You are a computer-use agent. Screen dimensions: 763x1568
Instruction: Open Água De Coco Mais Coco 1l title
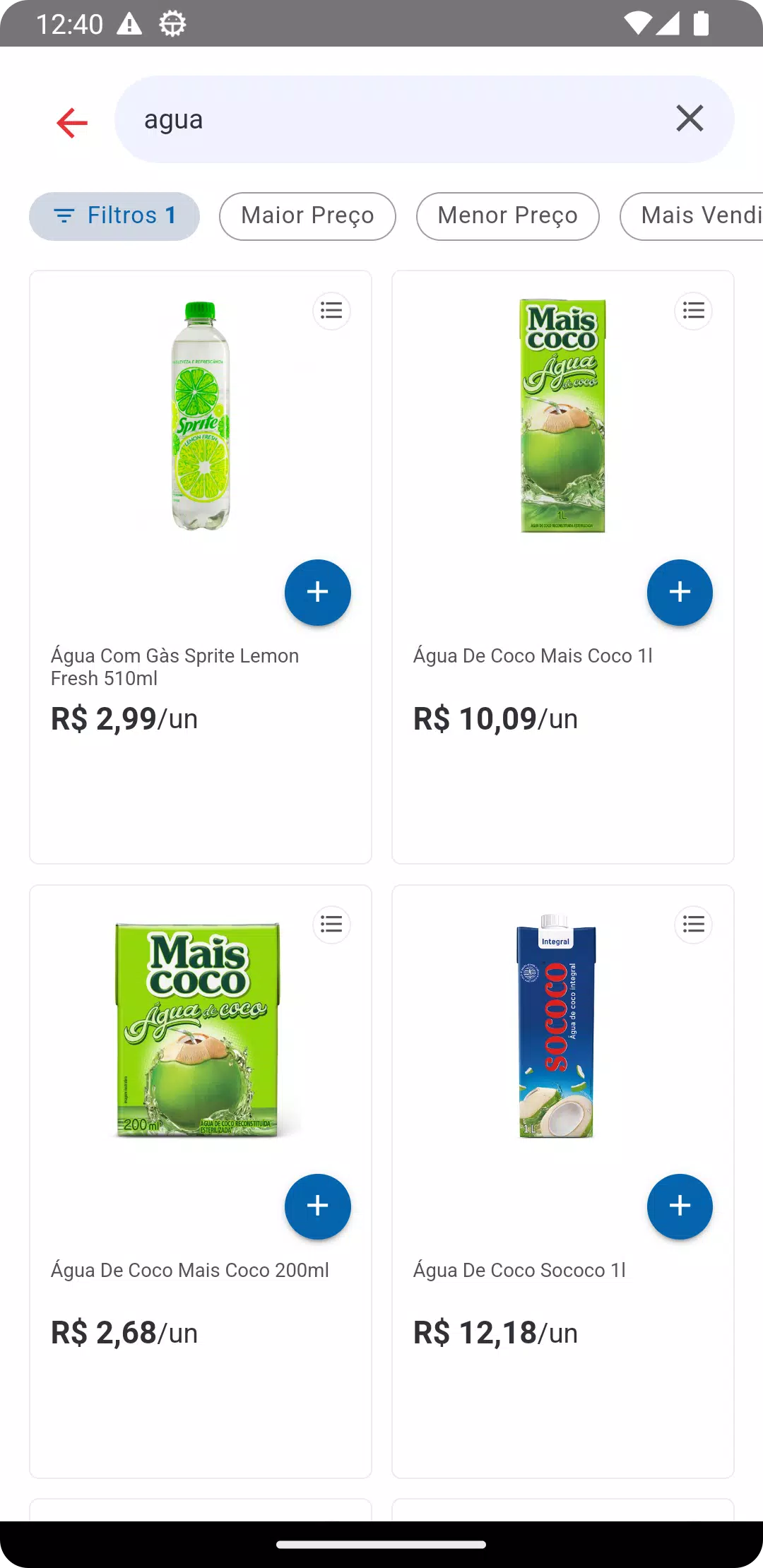533,656
